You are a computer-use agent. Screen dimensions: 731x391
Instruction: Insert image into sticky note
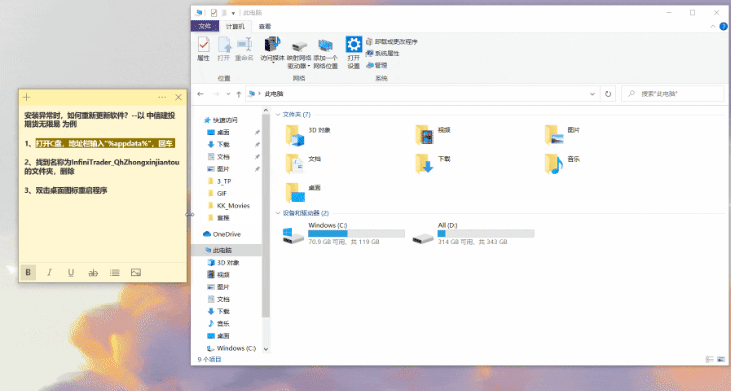136,272
